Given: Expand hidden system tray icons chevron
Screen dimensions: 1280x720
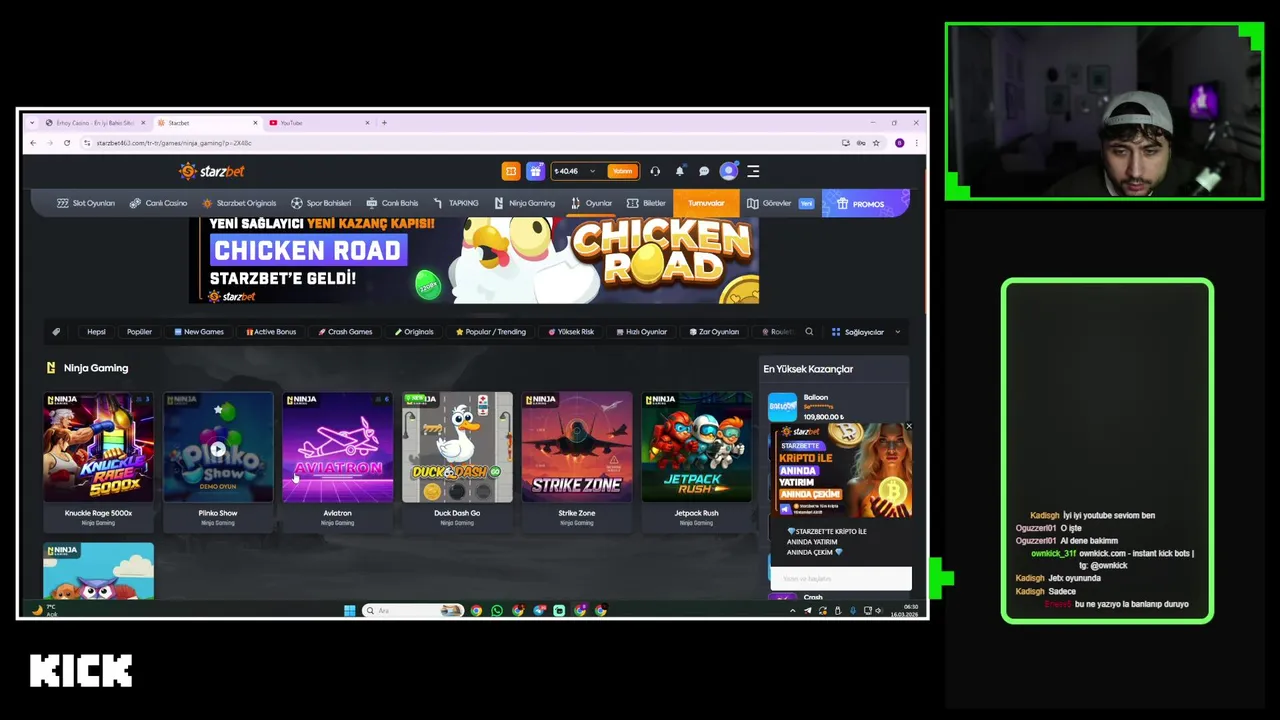Looking at the screenshot, I should click(793, 610).
